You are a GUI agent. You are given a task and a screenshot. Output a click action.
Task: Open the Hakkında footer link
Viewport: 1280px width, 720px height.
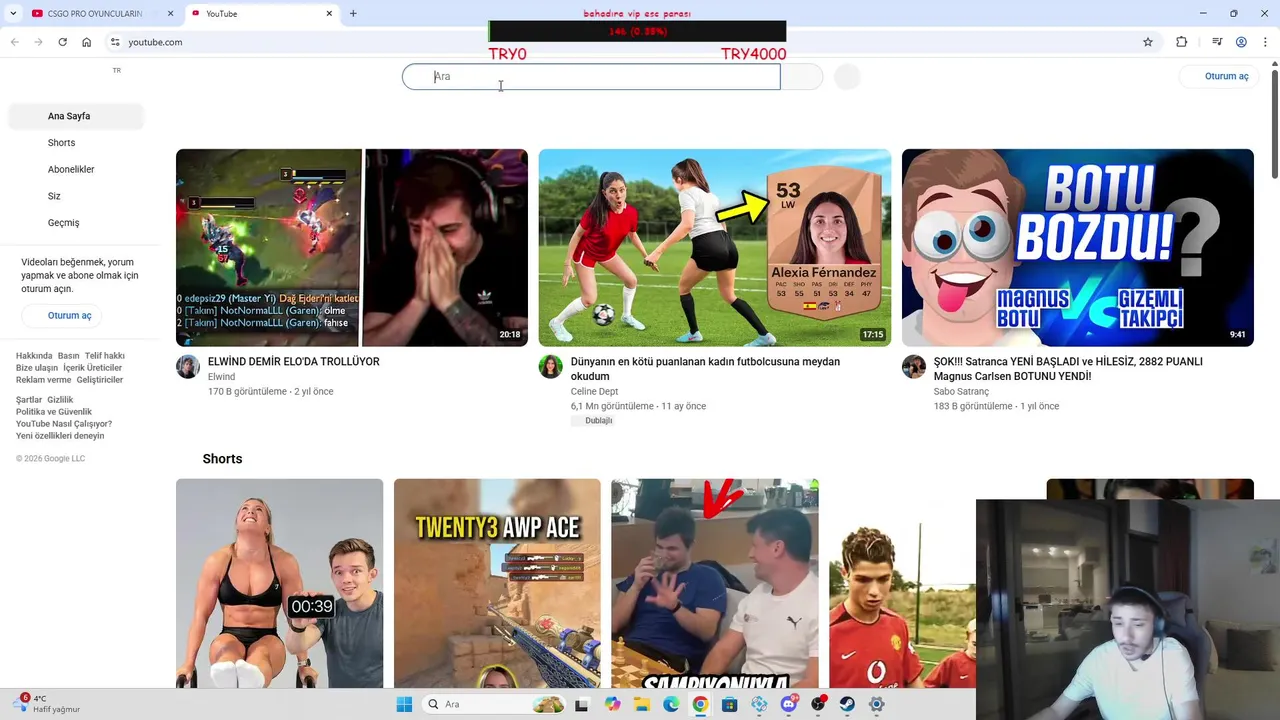pos(34,356)
